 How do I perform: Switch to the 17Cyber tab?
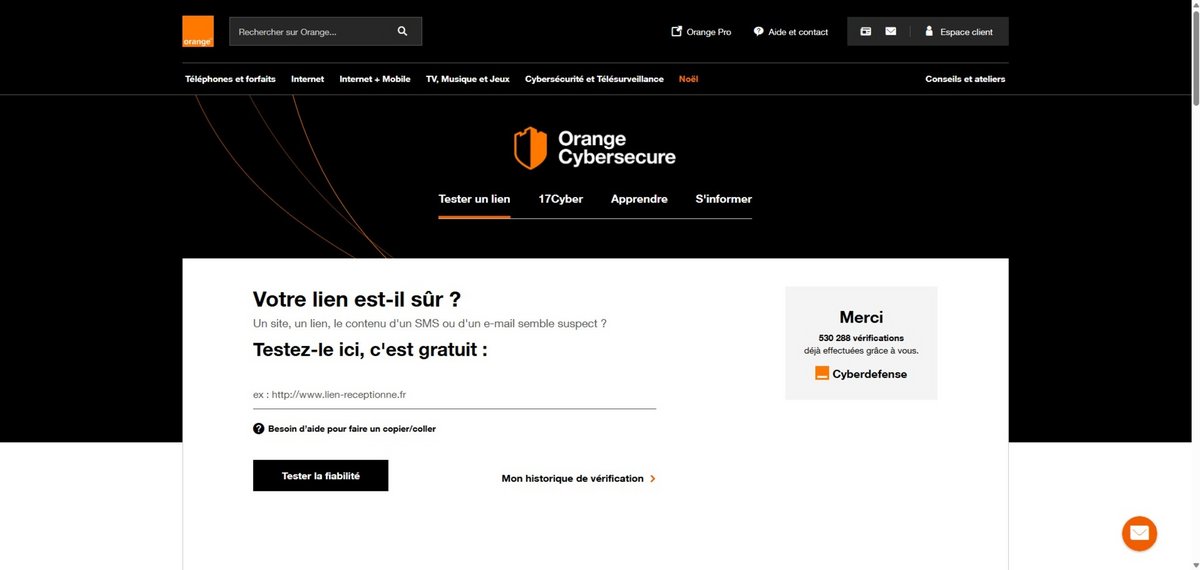(560, 199)
